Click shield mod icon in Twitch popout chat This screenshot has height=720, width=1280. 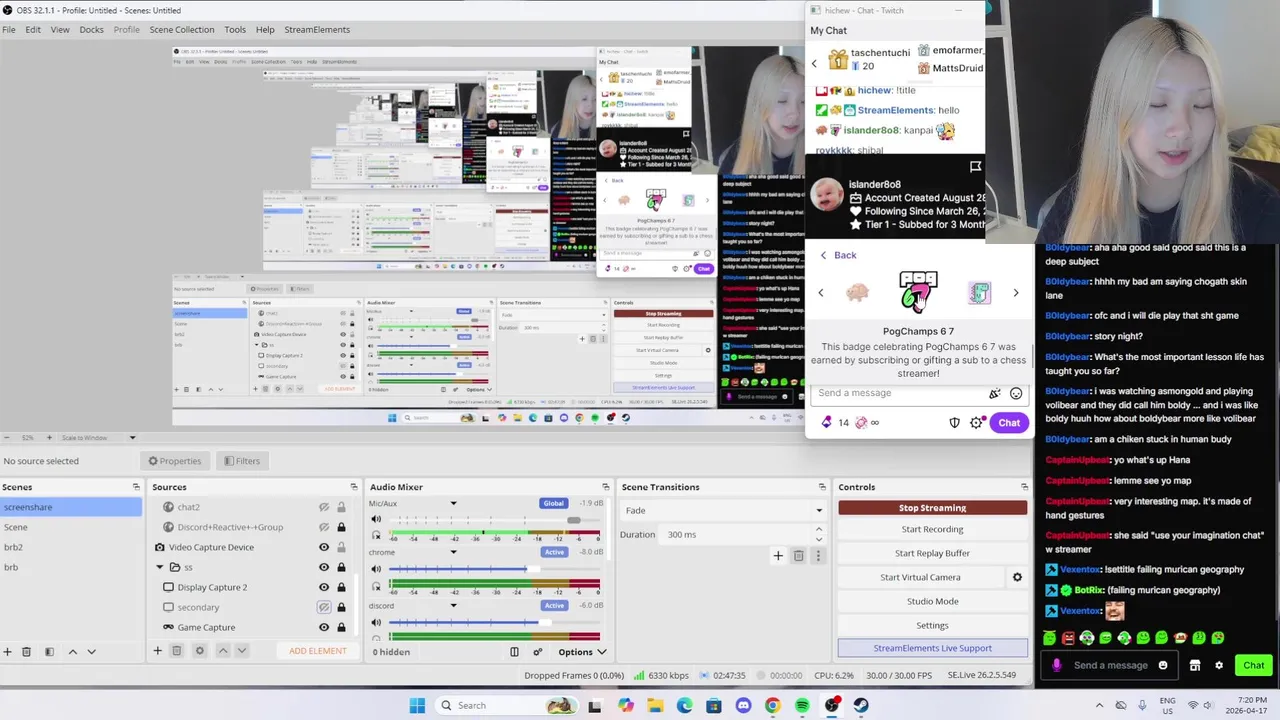point(954,423)
